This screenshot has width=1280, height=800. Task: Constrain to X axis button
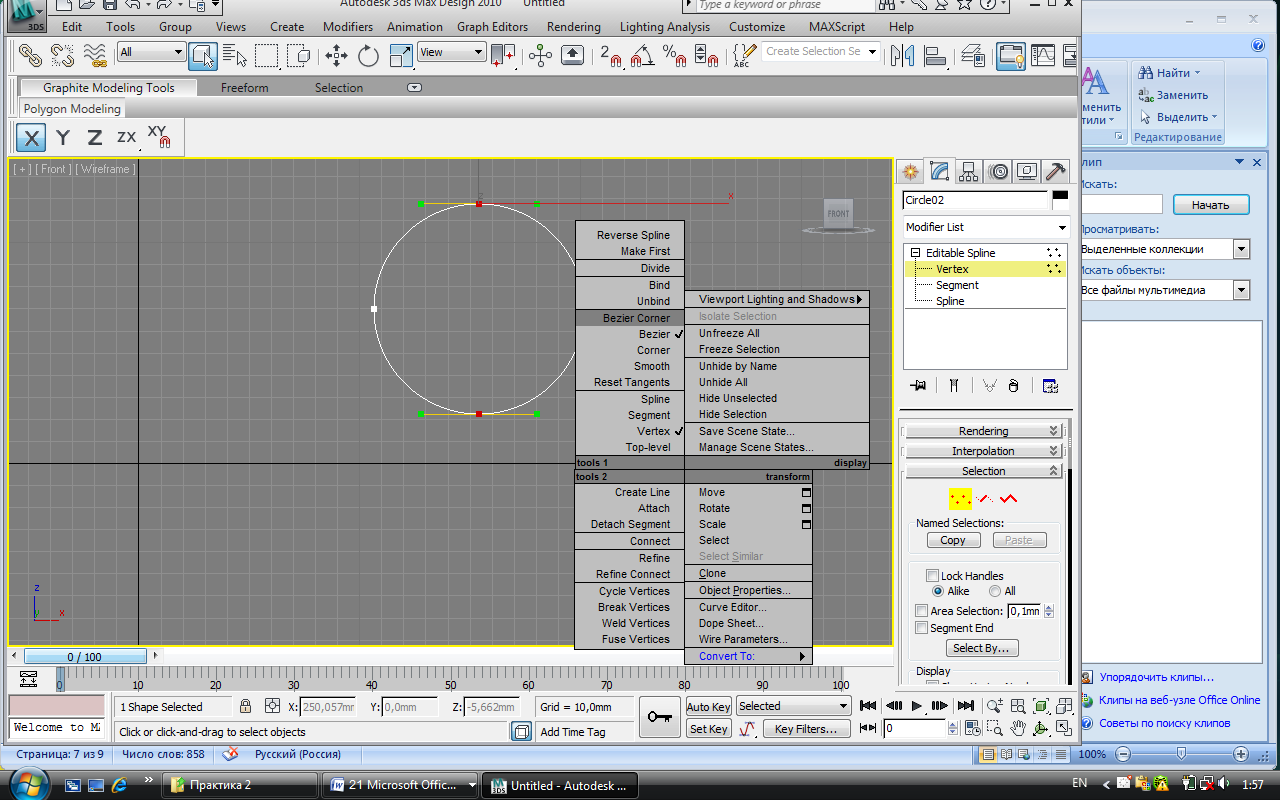[x=31, y=138]
